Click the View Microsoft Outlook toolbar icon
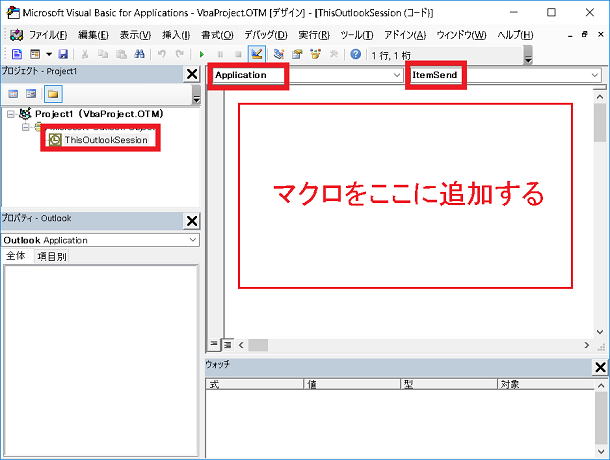Viewport: 610px width, 460px height. (x=17, y=54)
